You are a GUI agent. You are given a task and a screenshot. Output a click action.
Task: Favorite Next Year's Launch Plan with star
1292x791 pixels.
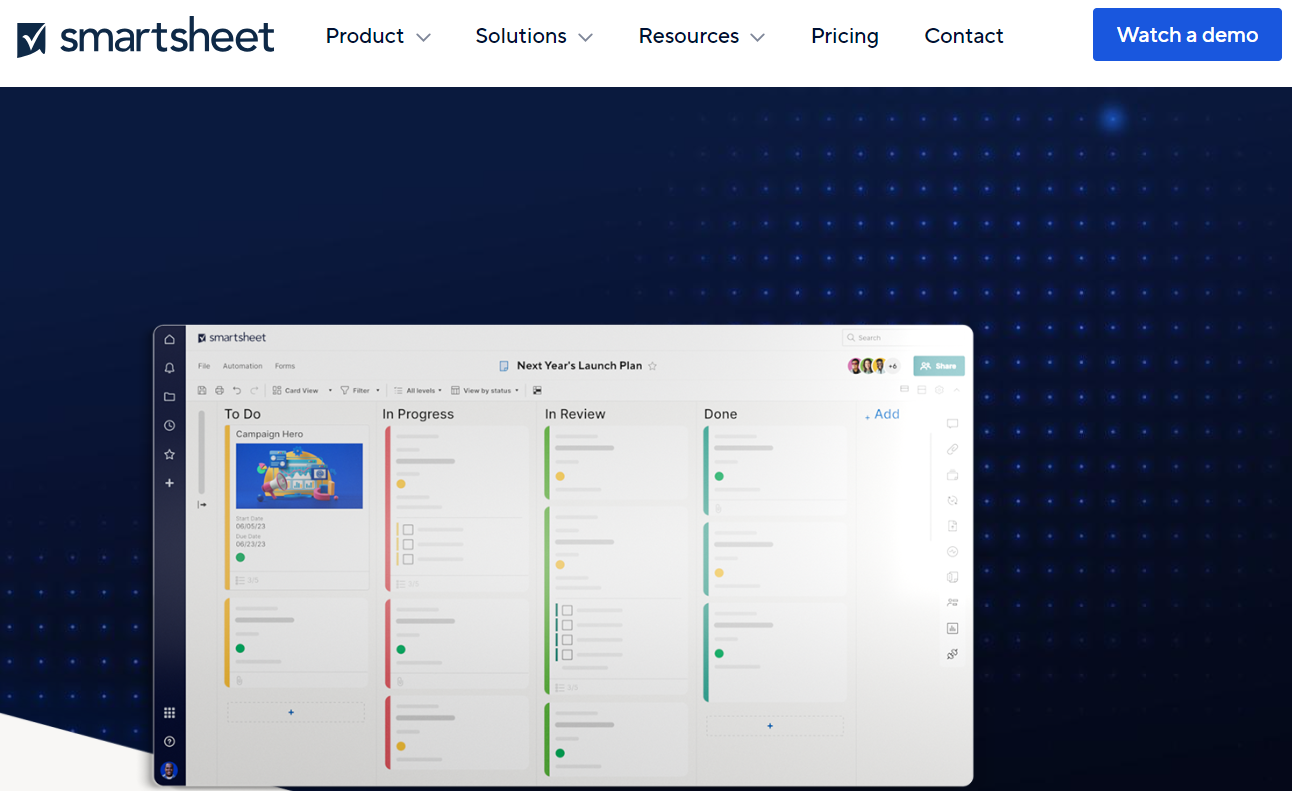point(652,366)
